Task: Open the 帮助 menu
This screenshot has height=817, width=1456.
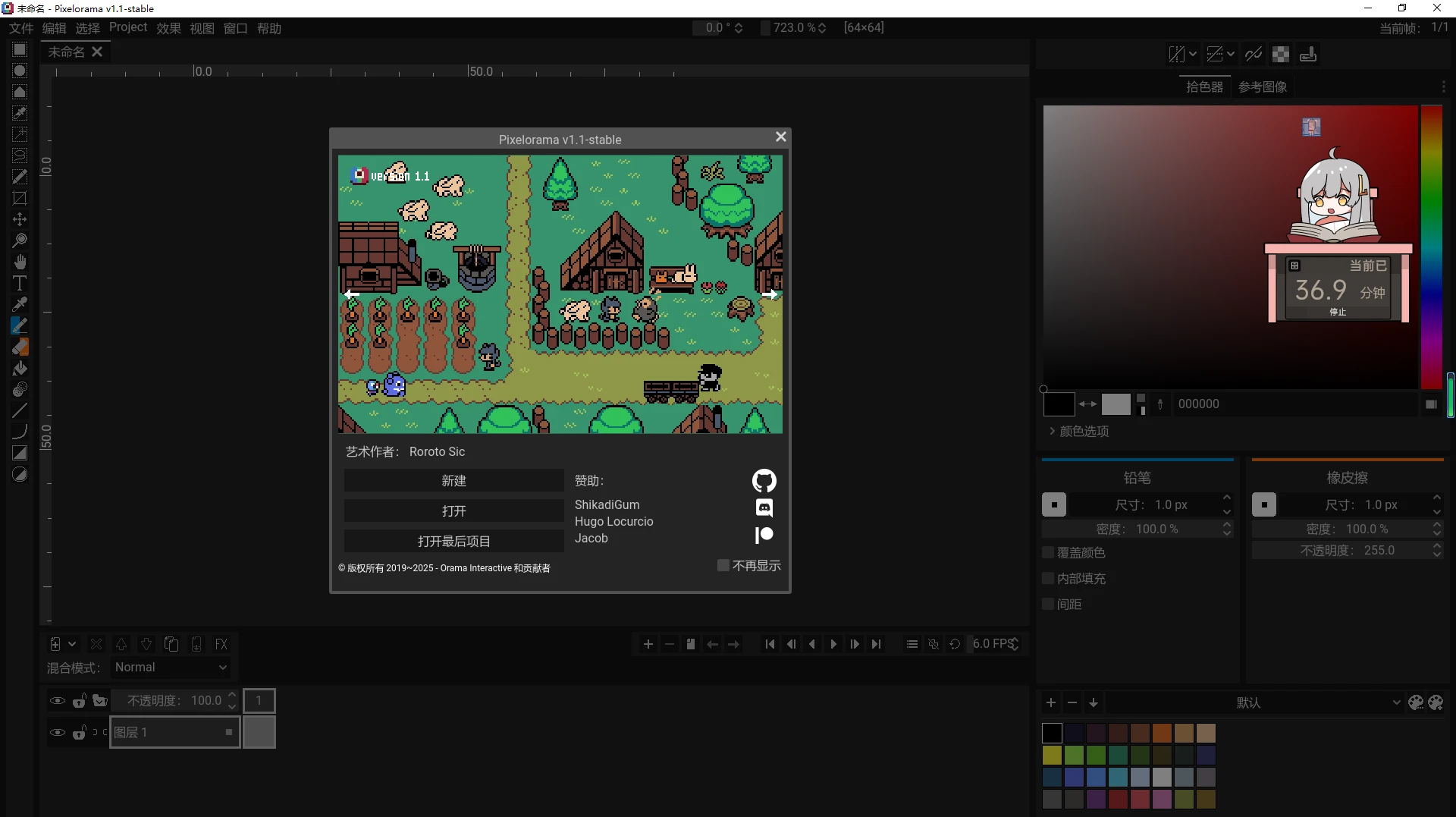Action: [268, 28]
